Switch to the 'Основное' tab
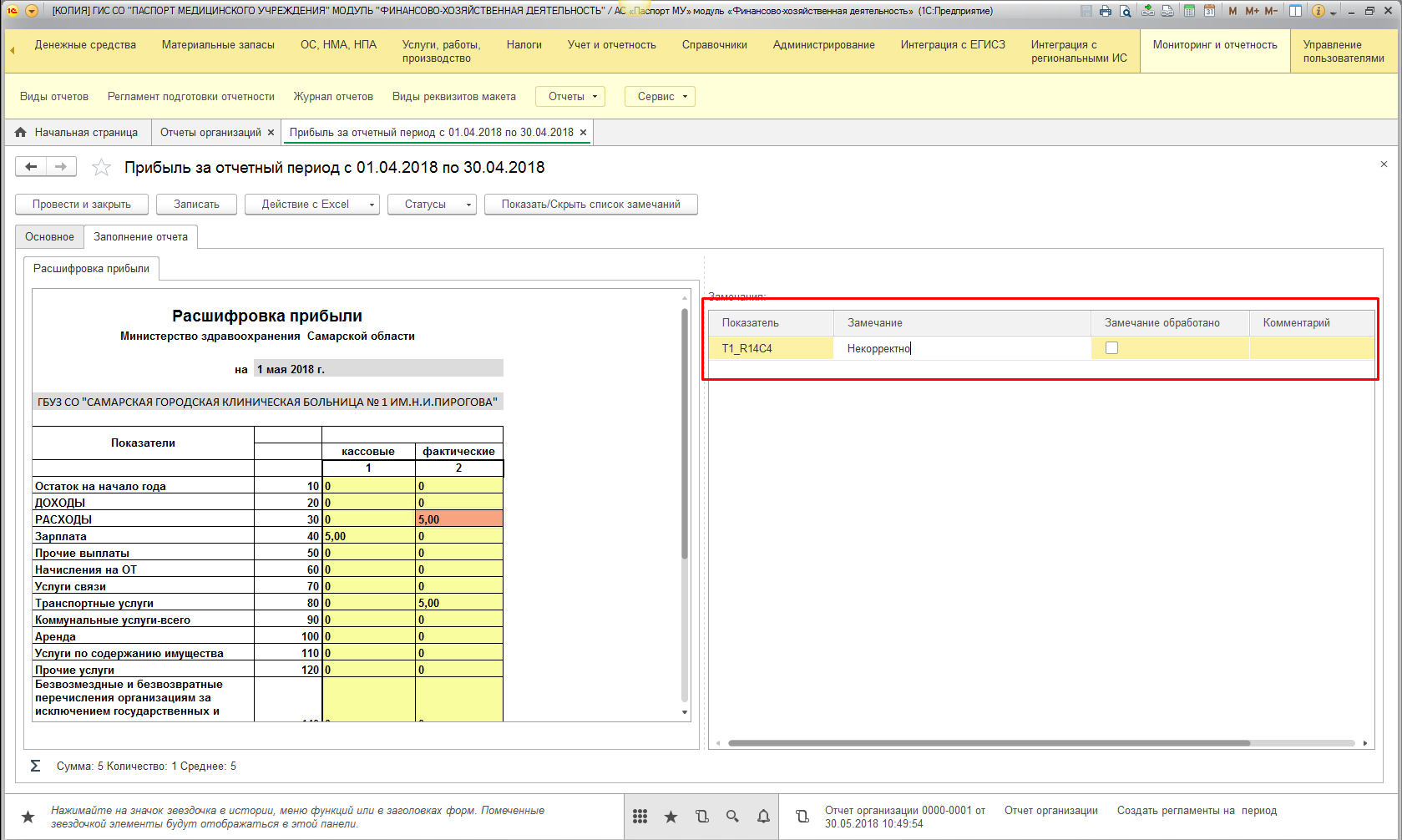The image size is (1402, 840). tap(49, 237)
